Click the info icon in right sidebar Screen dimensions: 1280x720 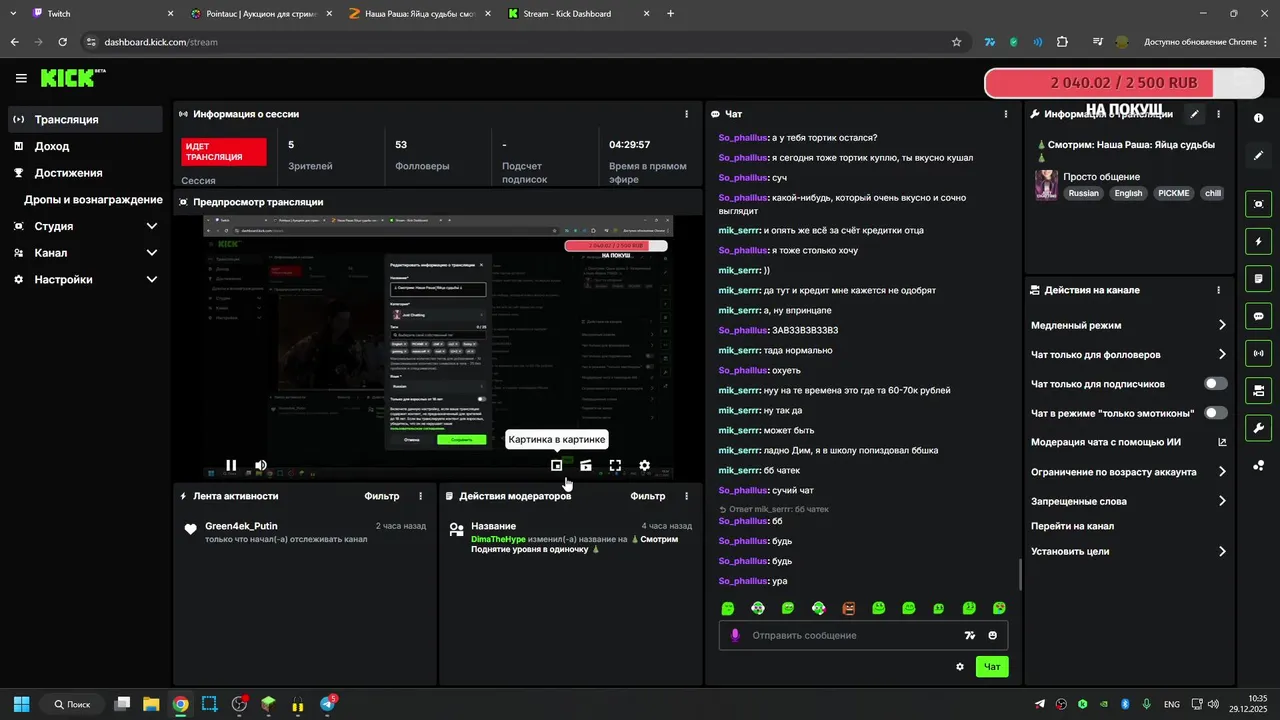pos(1258,118)
